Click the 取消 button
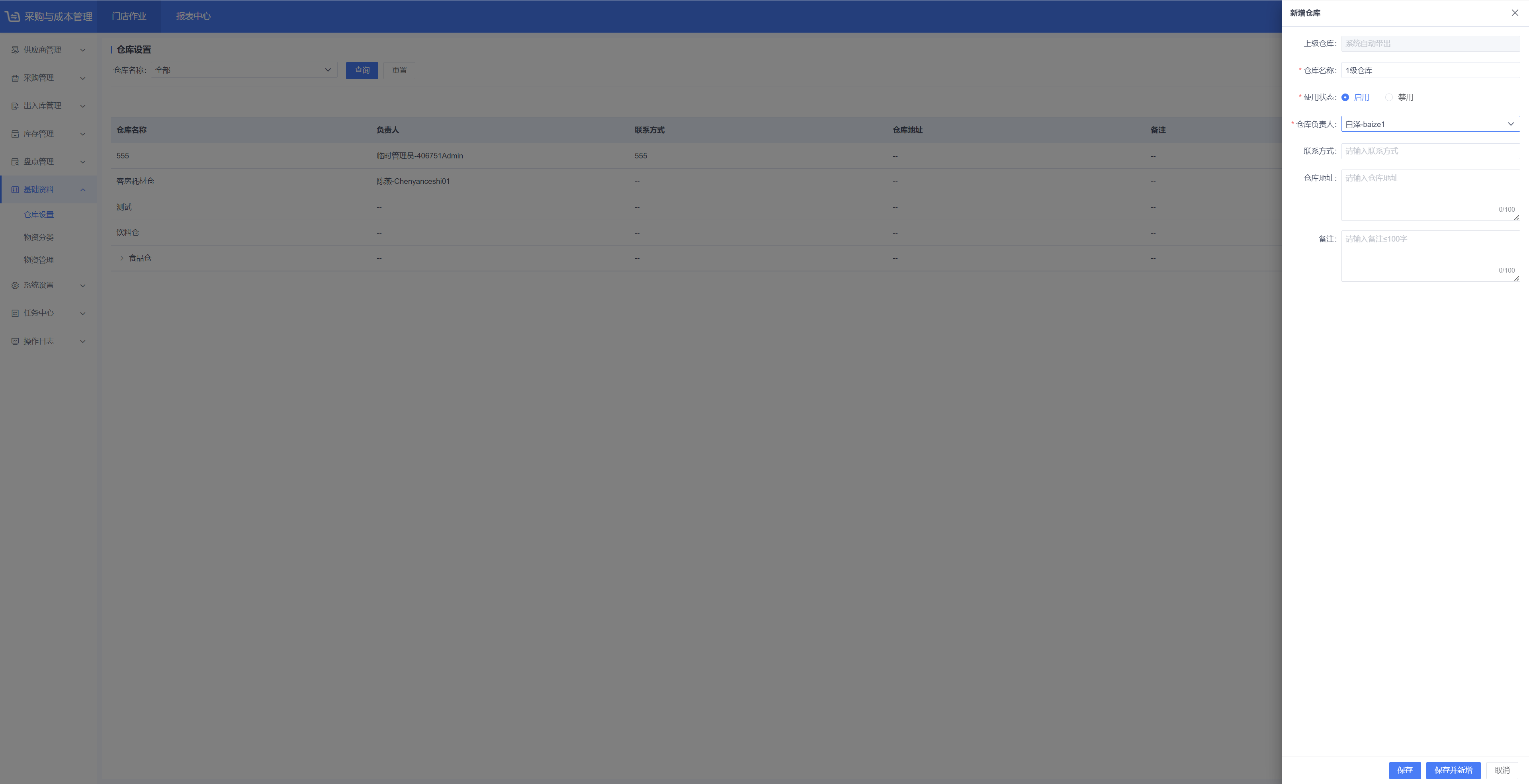Viewport: 1529px width, 784px height. click(1502, 770)
